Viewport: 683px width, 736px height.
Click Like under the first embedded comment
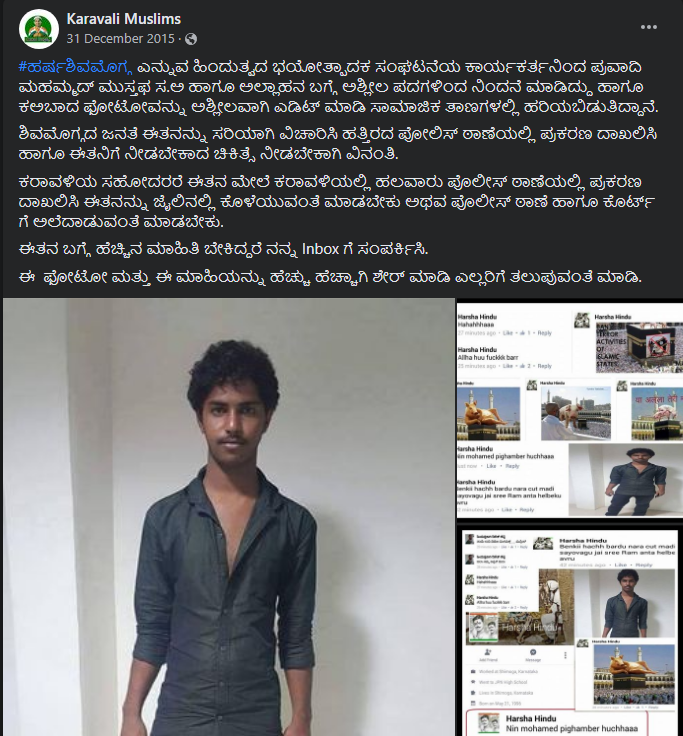507,333
